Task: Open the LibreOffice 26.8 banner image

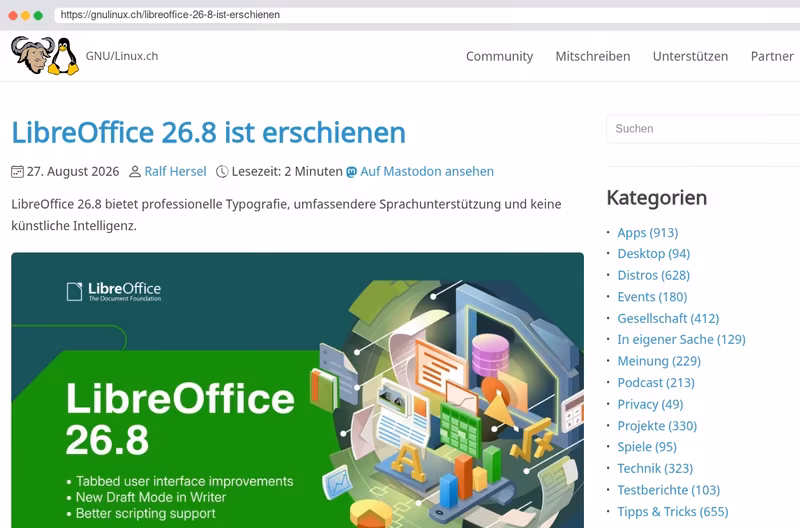Action: 297,390
